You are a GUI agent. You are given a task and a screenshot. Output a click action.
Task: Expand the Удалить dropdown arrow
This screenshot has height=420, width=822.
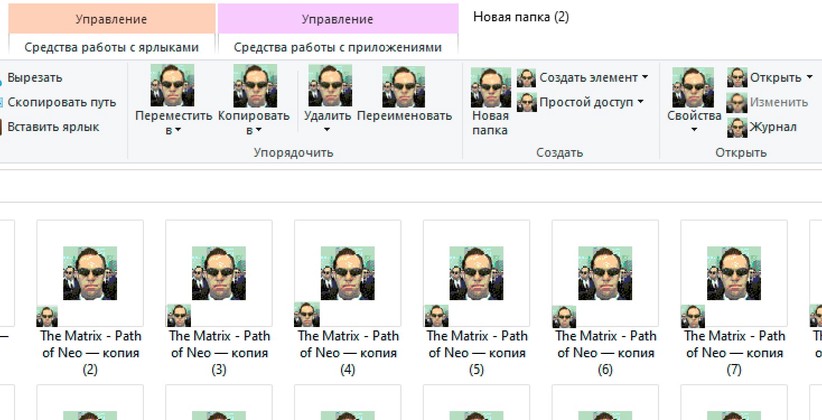pos(327,130)
